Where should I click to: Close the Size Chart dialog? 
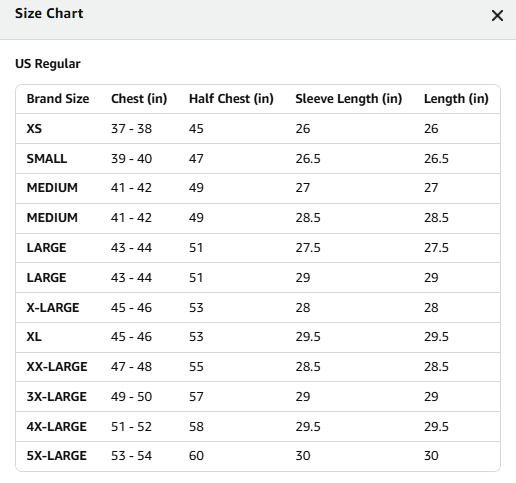coord(497,16)
